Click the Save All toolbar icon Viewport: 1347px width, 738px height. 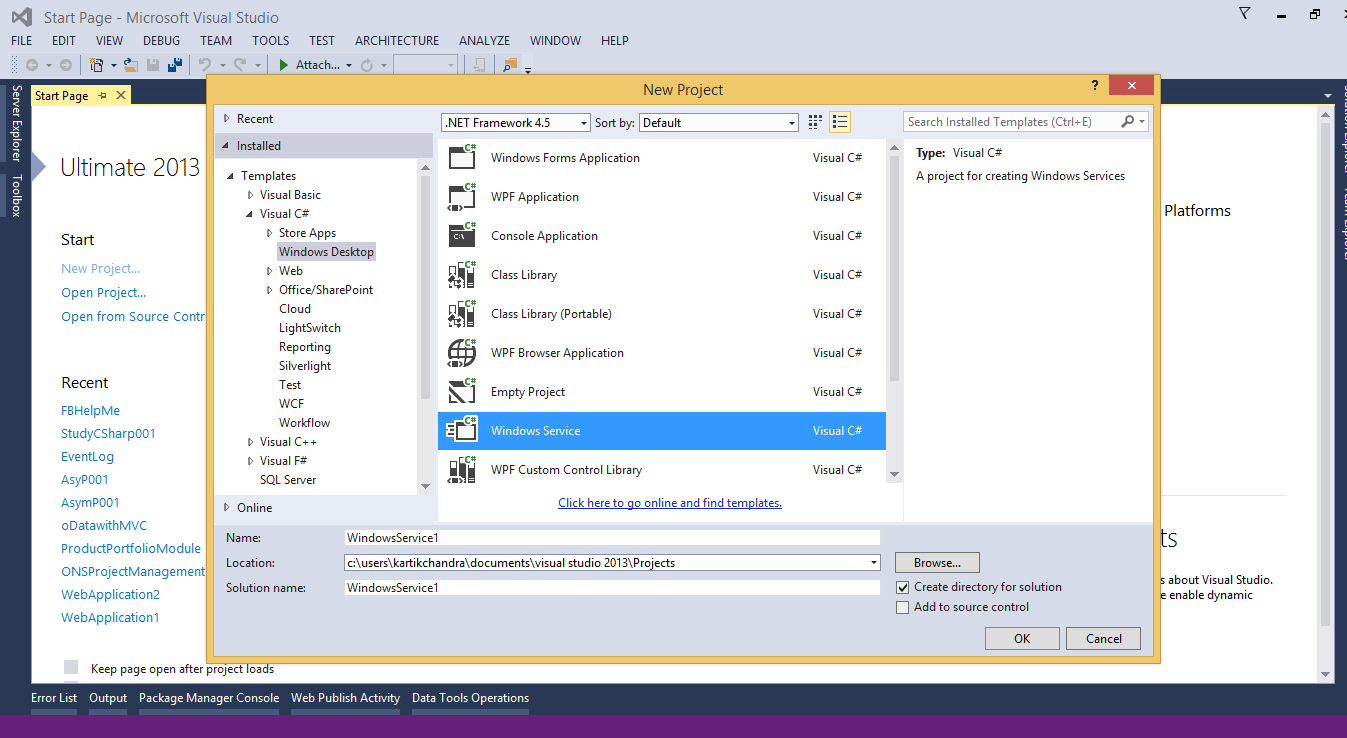coord(175,65)
